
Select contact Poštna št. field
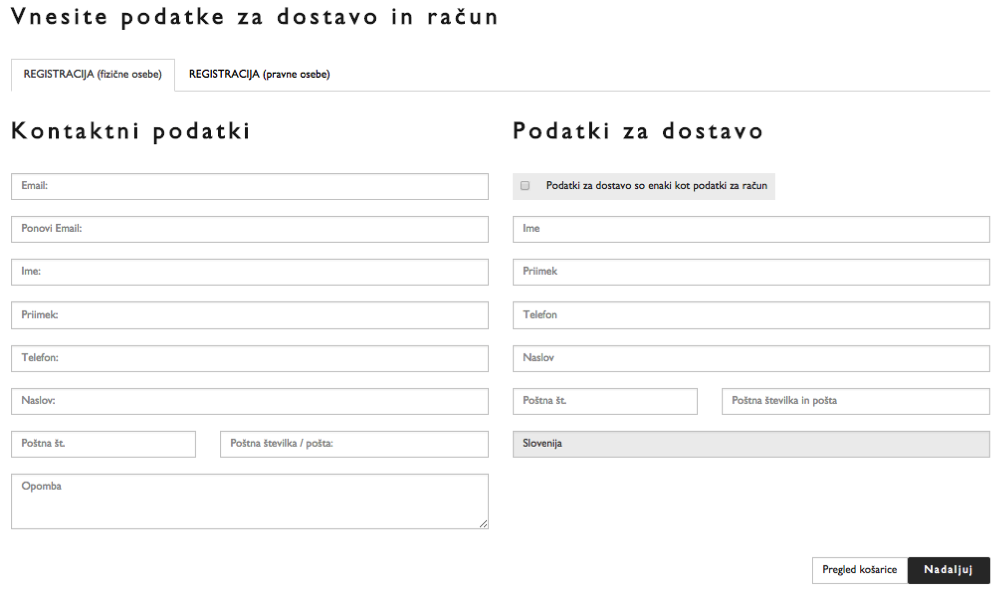[x=103, y=444]
